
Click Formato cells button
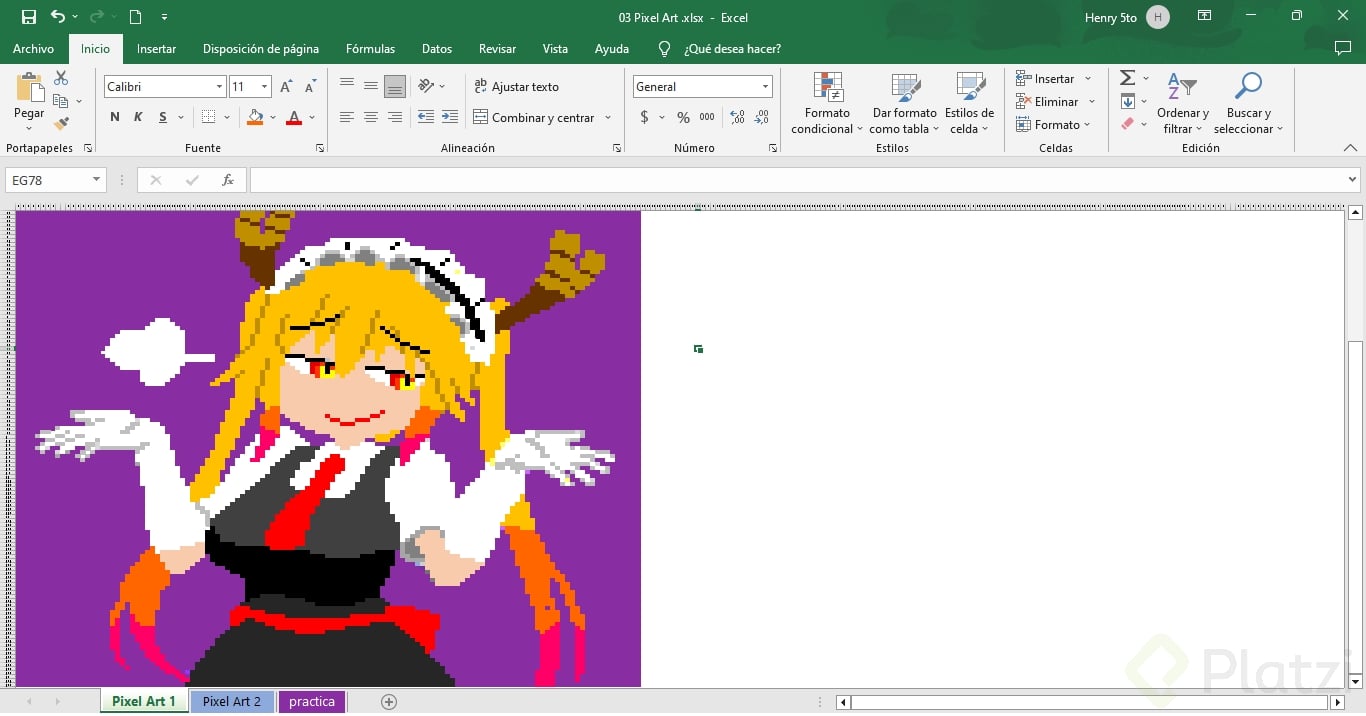coord(1053,124)
